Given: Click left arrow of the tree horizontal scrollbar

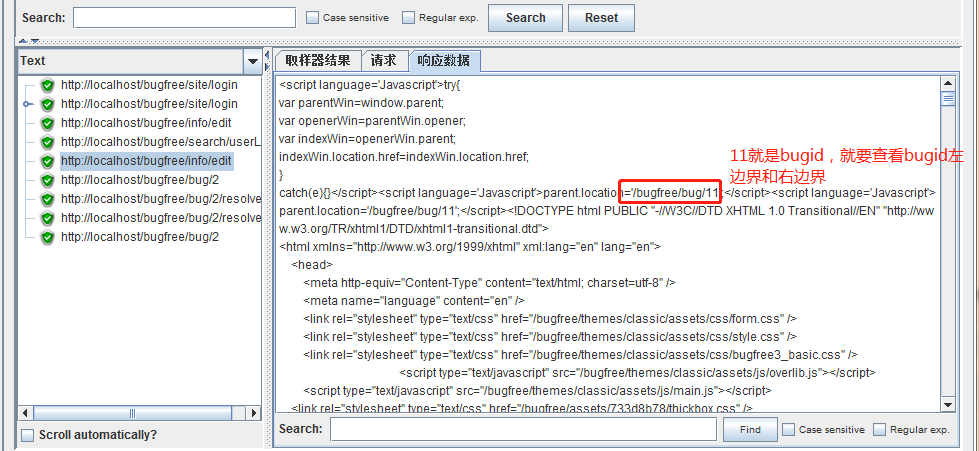Looking at the screenshot, I should click(25, 413).
